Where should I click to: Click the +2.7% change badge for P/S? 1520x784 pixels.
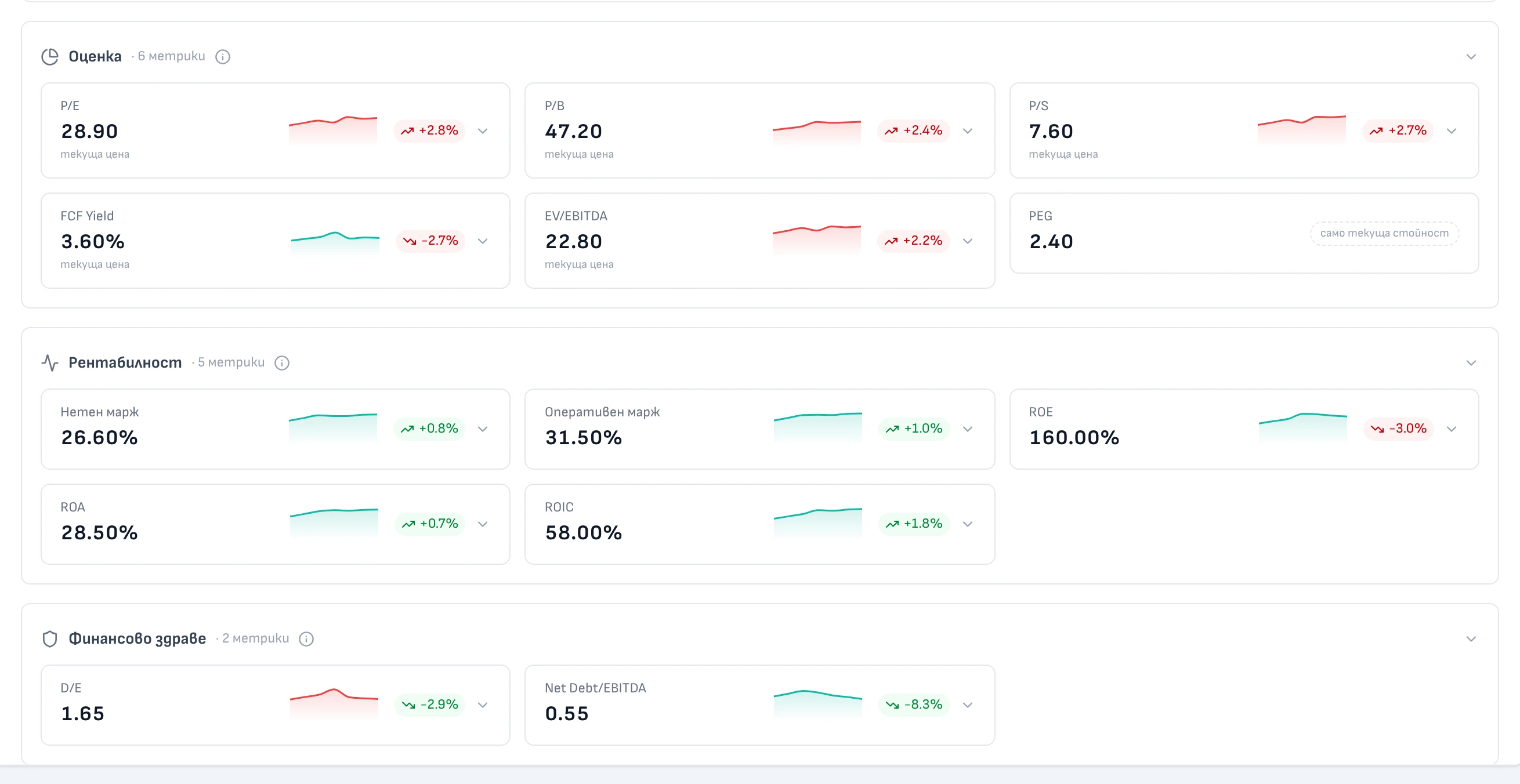(x=1398, y=130)
